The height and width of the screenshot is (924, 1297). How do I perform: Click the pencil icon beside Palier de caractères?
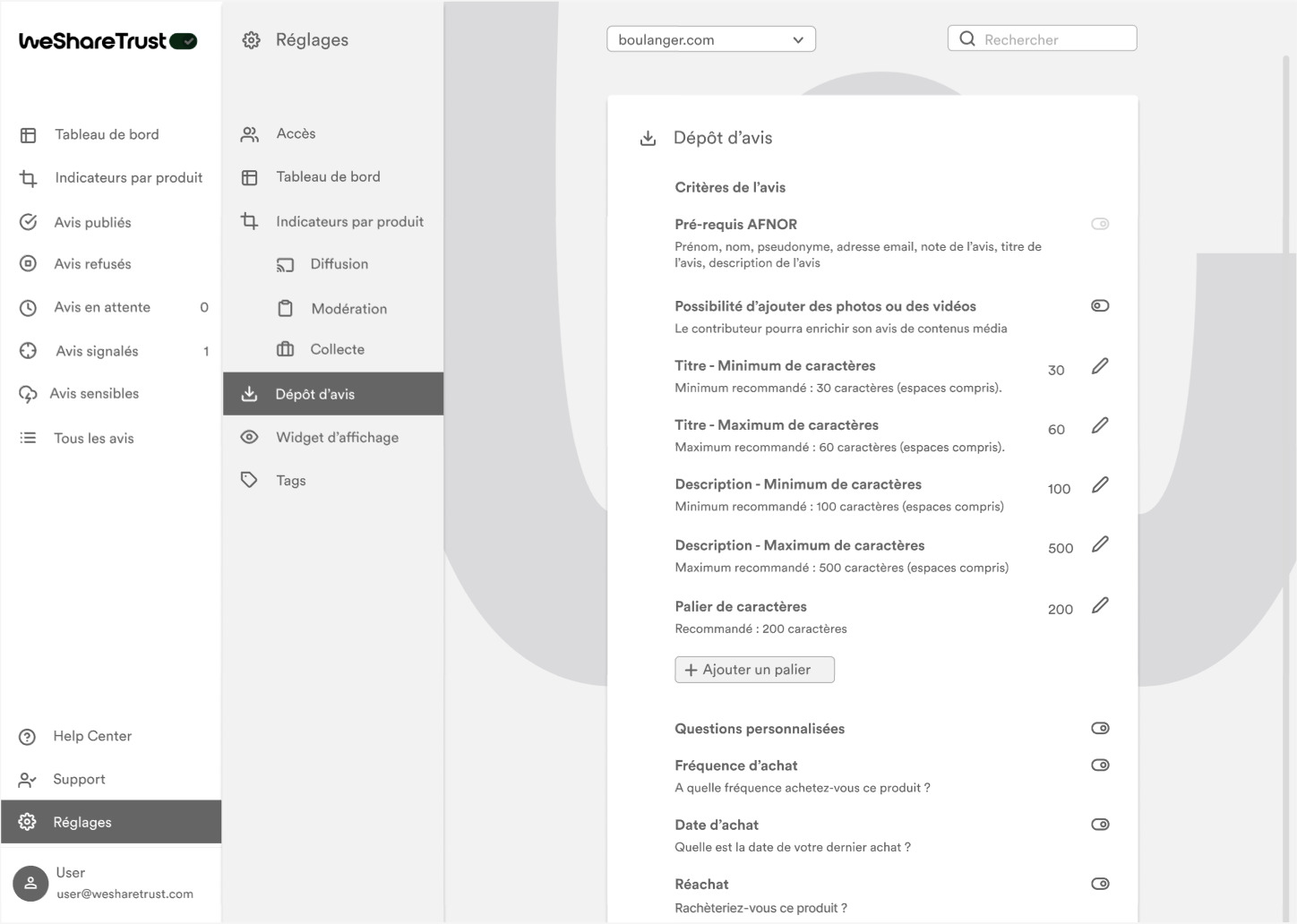point(1100,606)
